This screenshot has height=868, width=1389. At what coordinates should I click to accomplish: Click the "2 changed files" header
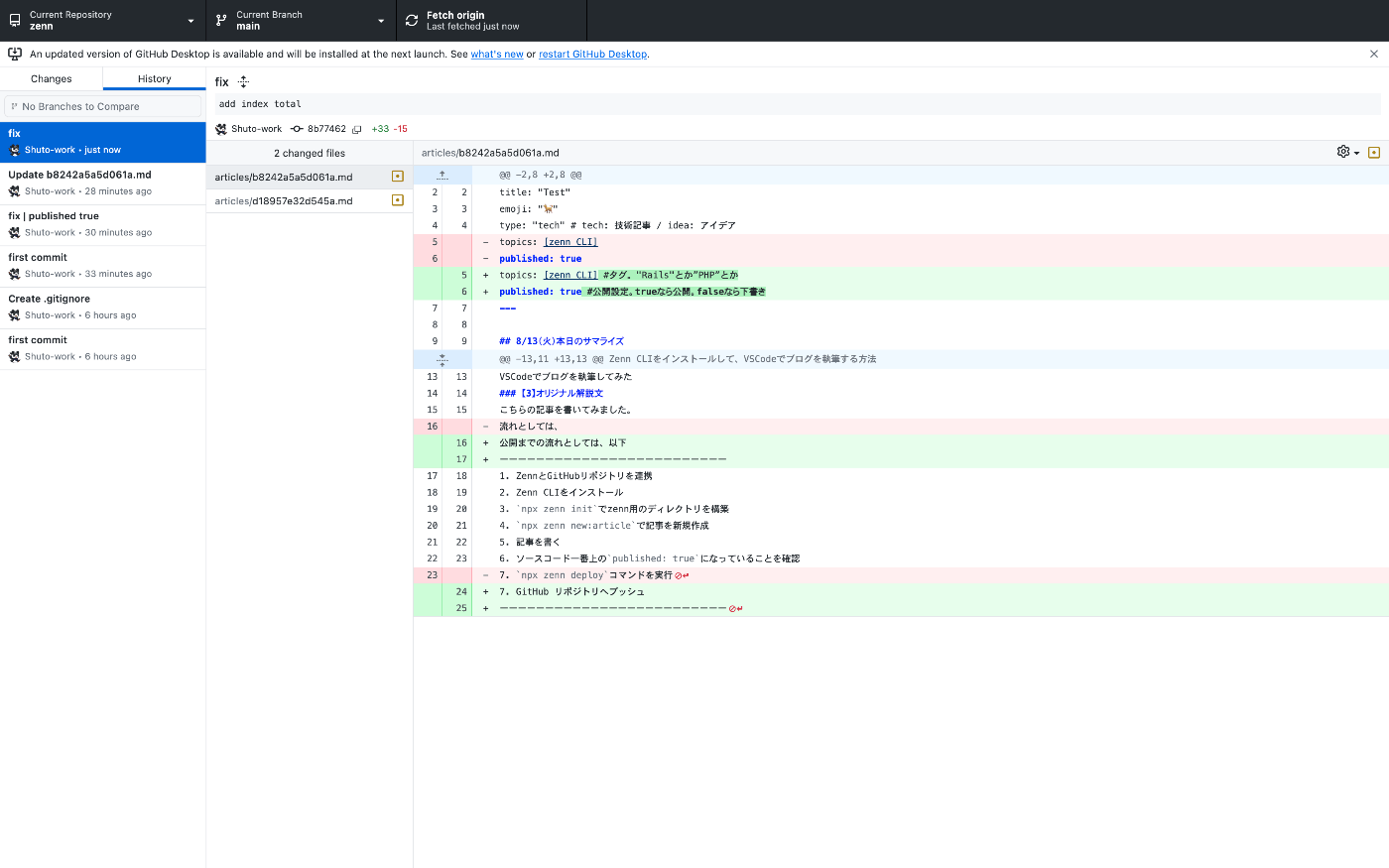click(x=310, y=153)
